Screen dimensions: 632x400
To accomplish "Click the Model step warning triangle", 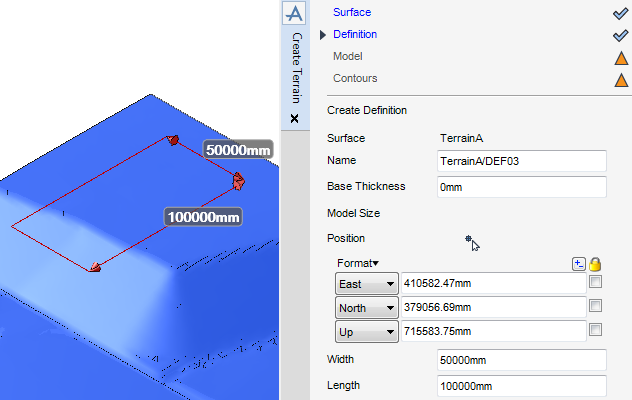I will (621, 57).
